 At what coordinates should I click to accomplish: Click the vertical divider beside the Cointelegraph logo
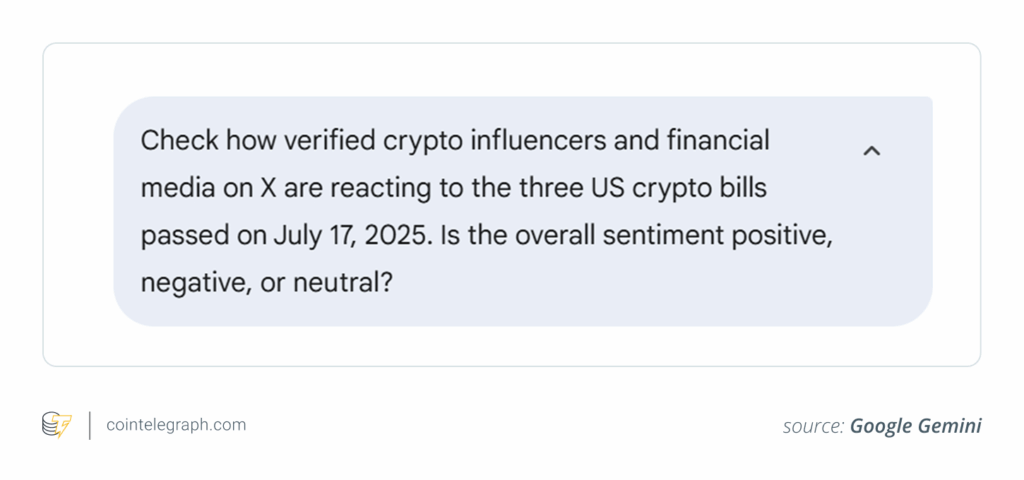click(x=89, y=425)
